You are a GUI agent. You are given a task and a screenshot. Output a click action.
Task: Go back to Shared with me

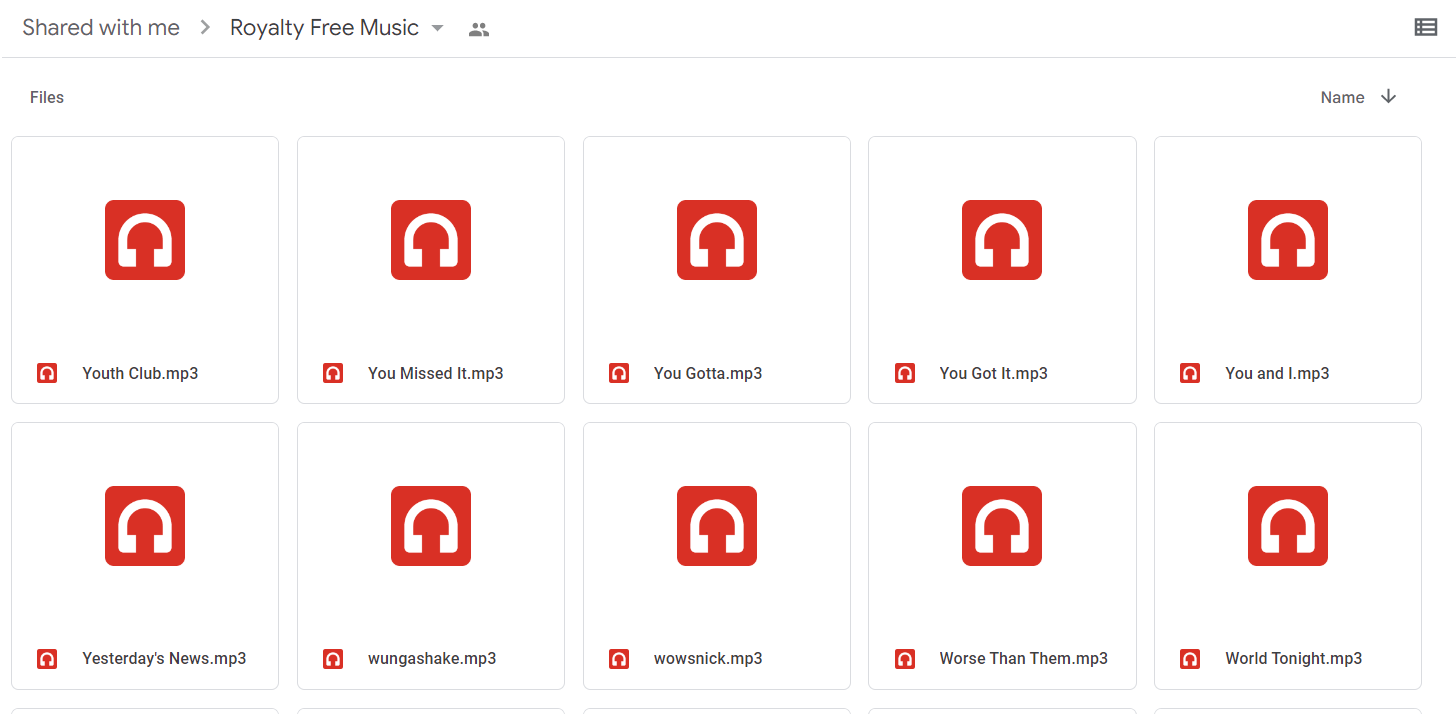pyautogui.click(x=101, y=28)
